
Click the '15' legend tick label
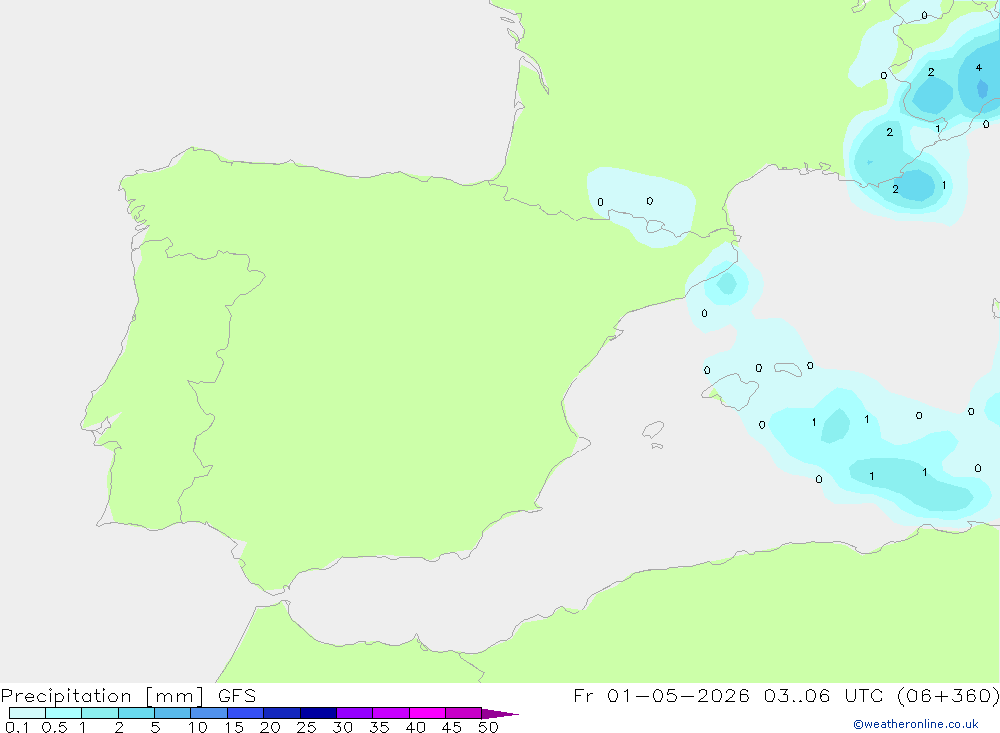(x=234, y=727)
